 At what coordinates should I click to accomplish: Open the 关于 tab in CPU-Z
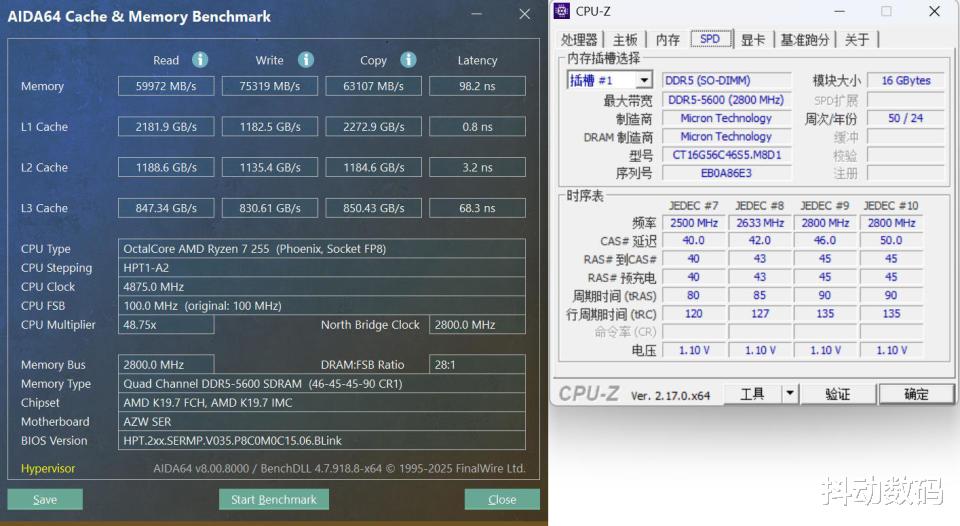(x=857, y=40)
